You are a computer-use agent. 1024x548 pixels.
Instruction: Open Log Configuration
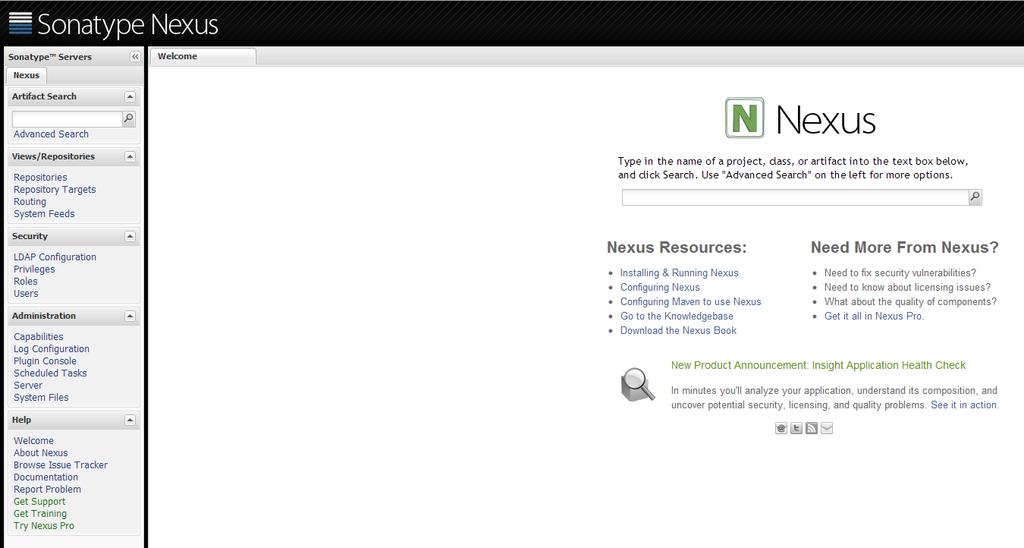pos(52,349)
